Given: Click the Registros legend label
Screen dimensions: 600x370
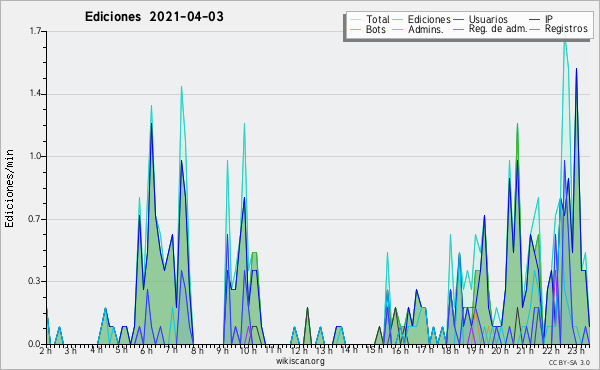Looking at the screenshot, I should 566,29.
